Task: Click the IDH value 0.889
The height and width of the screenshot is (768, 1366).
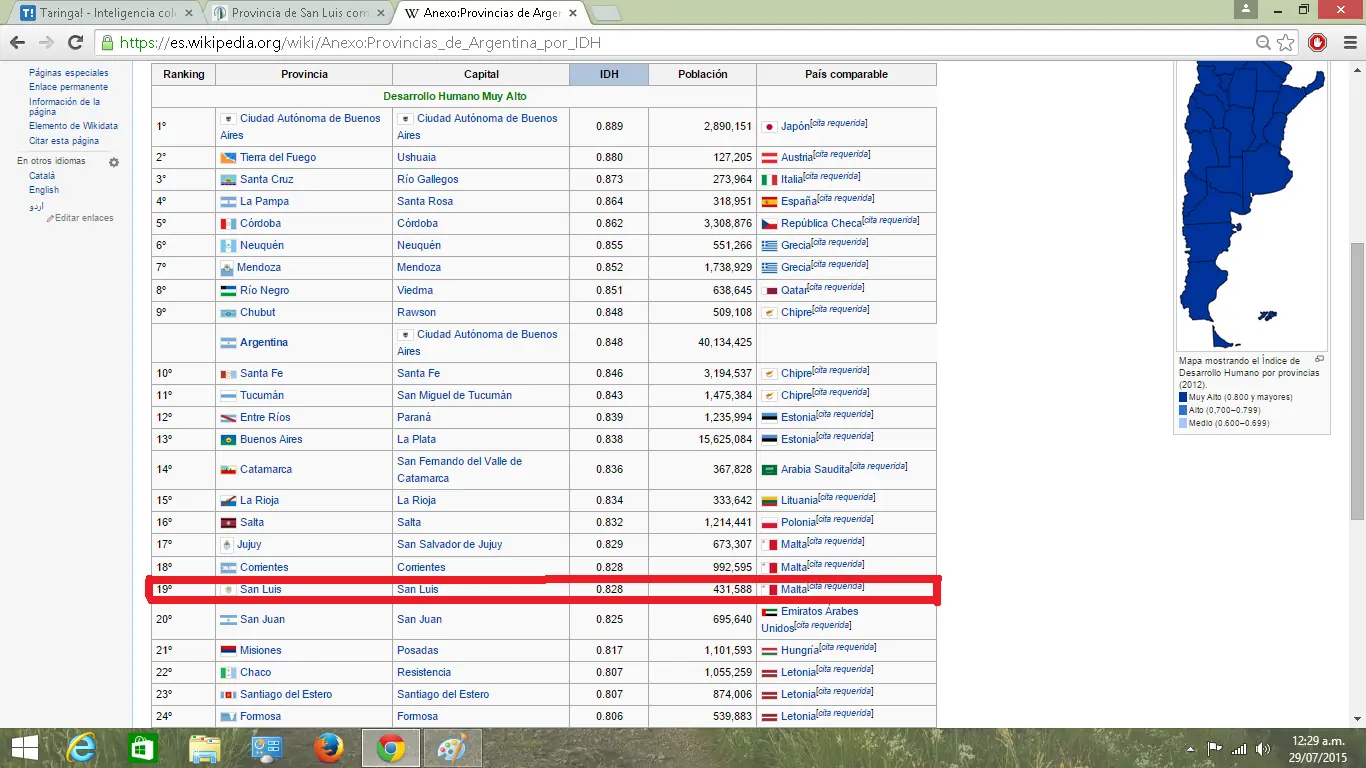Action: click(609, 127)
